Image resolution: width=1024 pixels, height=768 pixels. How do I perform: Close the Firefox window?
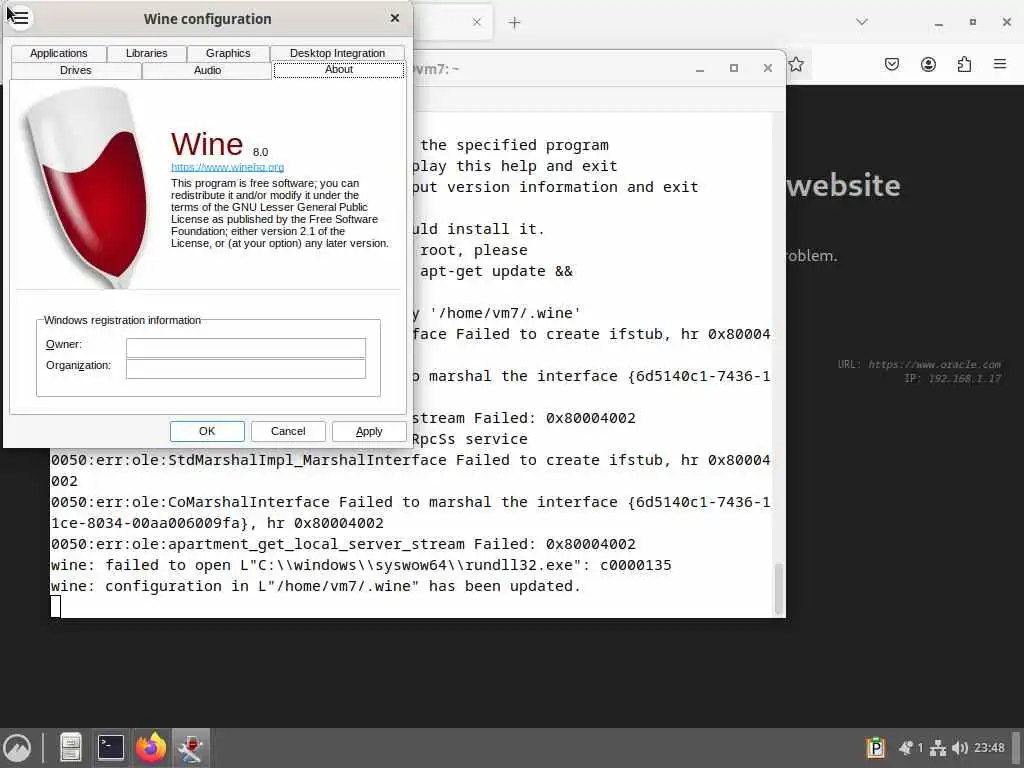coord(1007,22)
